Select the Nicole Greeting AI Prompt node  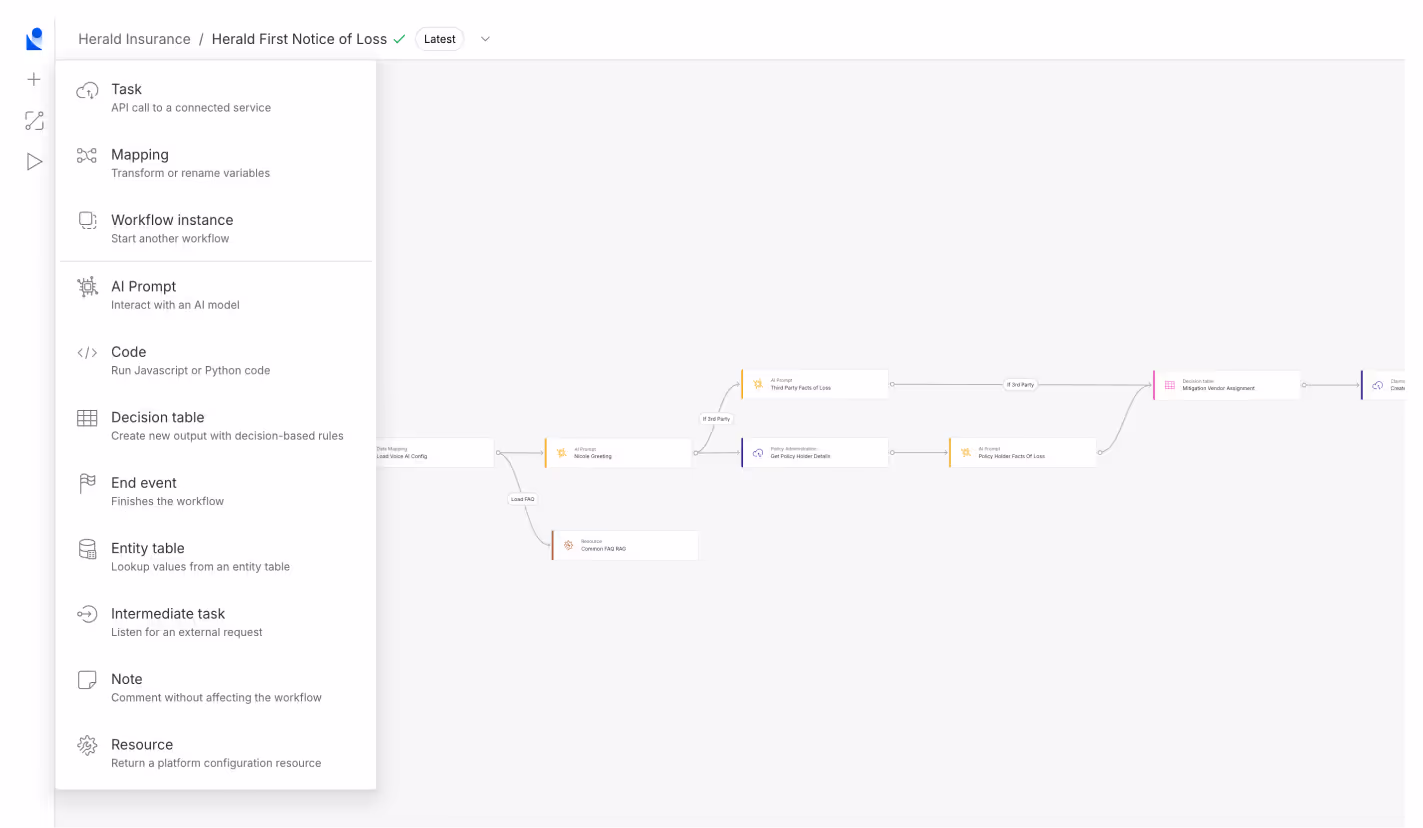tap(618, 452)
